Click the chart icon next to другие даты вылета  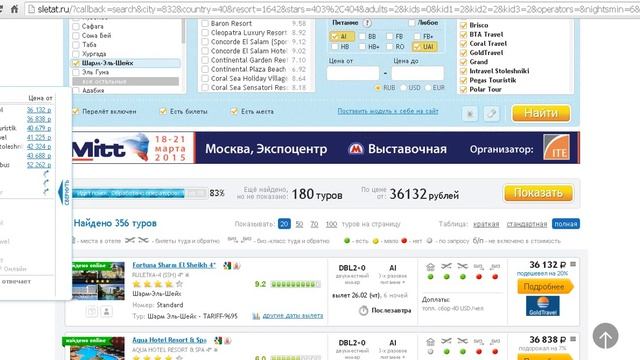256,316
